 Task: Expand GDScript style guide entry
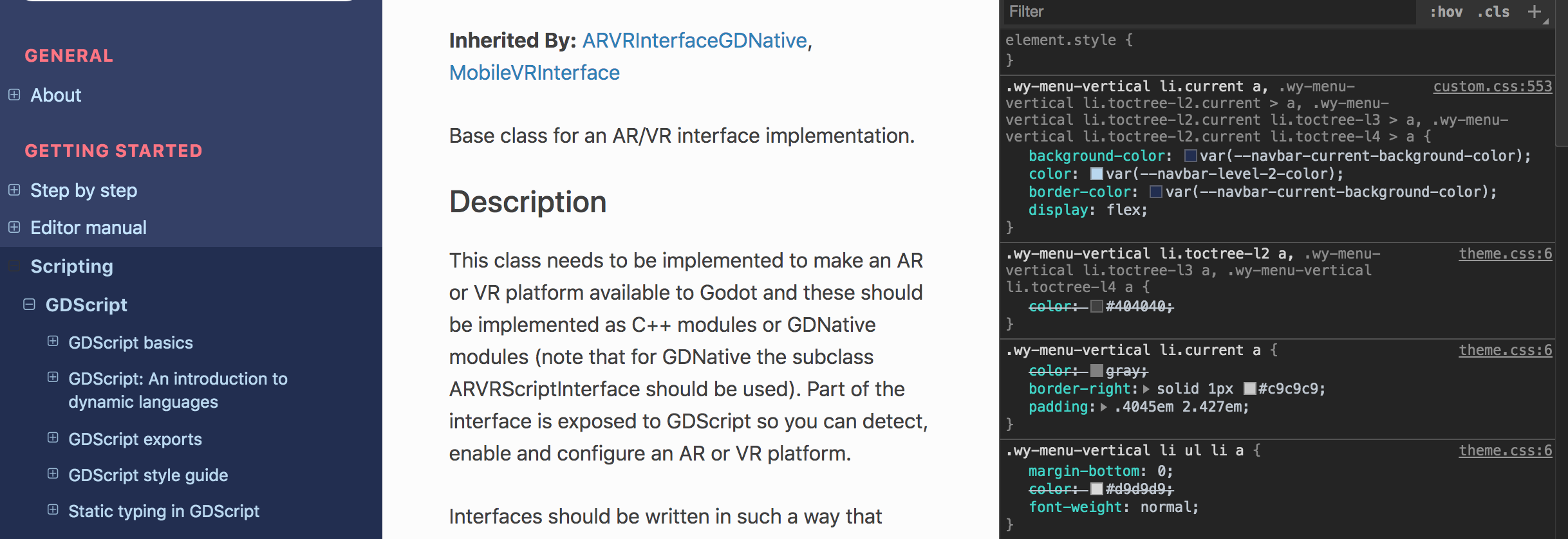pos(52,475)
